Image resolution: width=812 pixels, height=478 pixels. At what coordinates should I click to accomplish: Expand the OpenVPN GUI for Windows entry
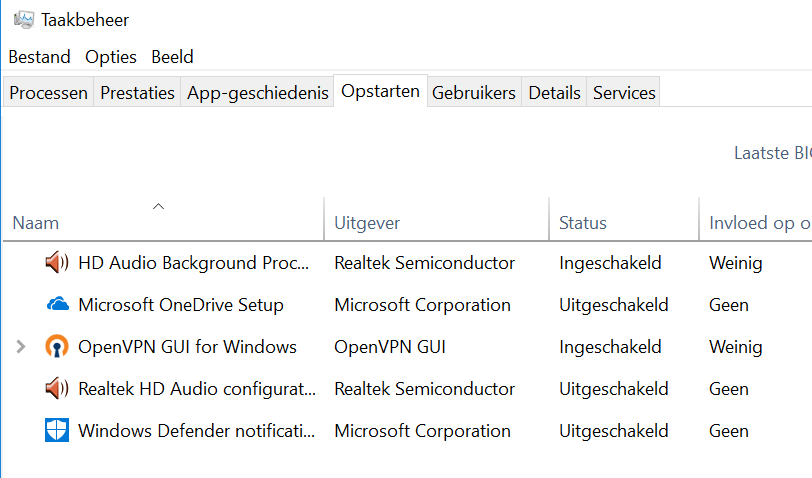click(x=21, y=347)
